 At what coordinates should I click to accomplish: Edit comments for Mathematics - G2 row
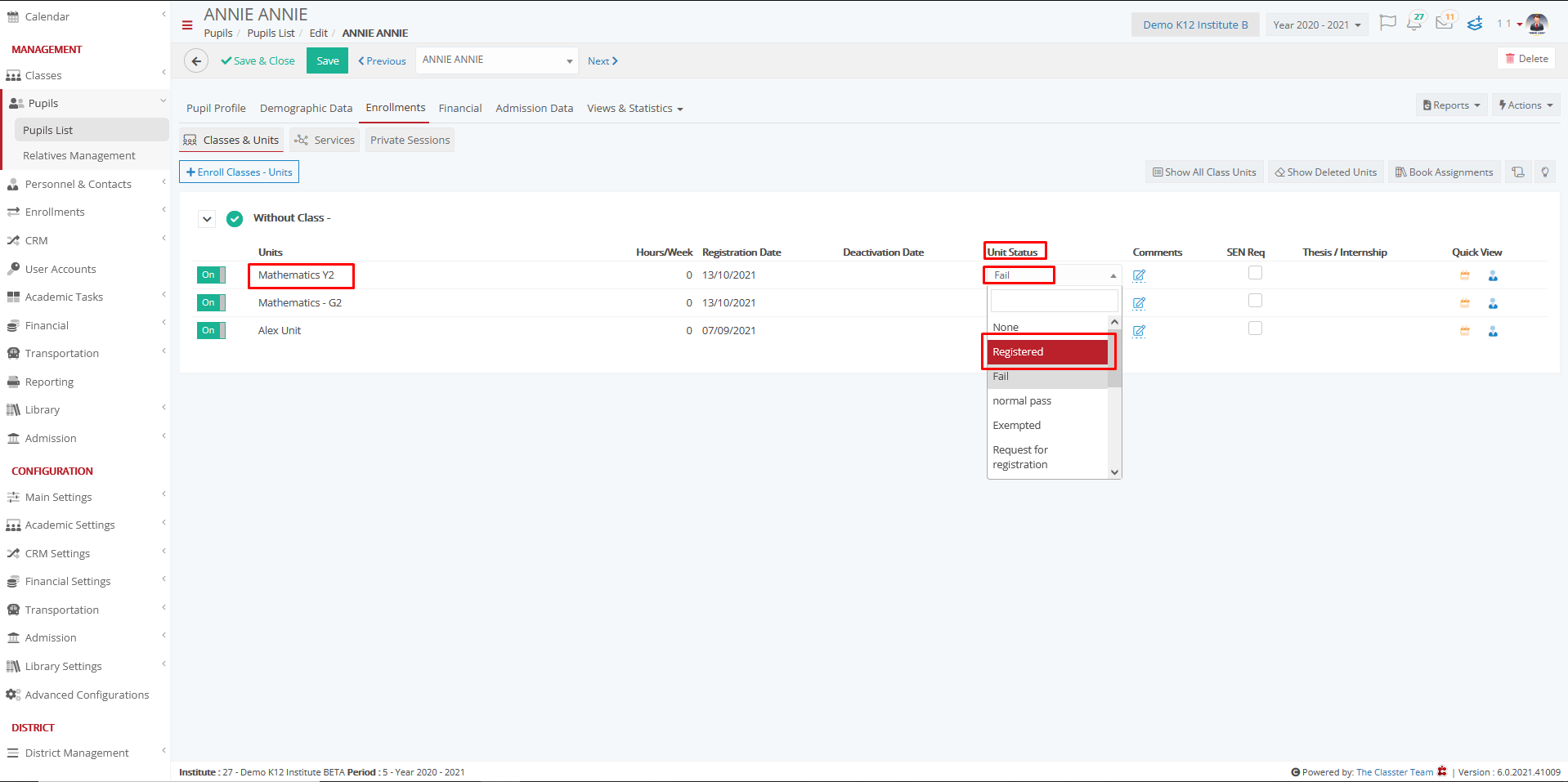1139,303
